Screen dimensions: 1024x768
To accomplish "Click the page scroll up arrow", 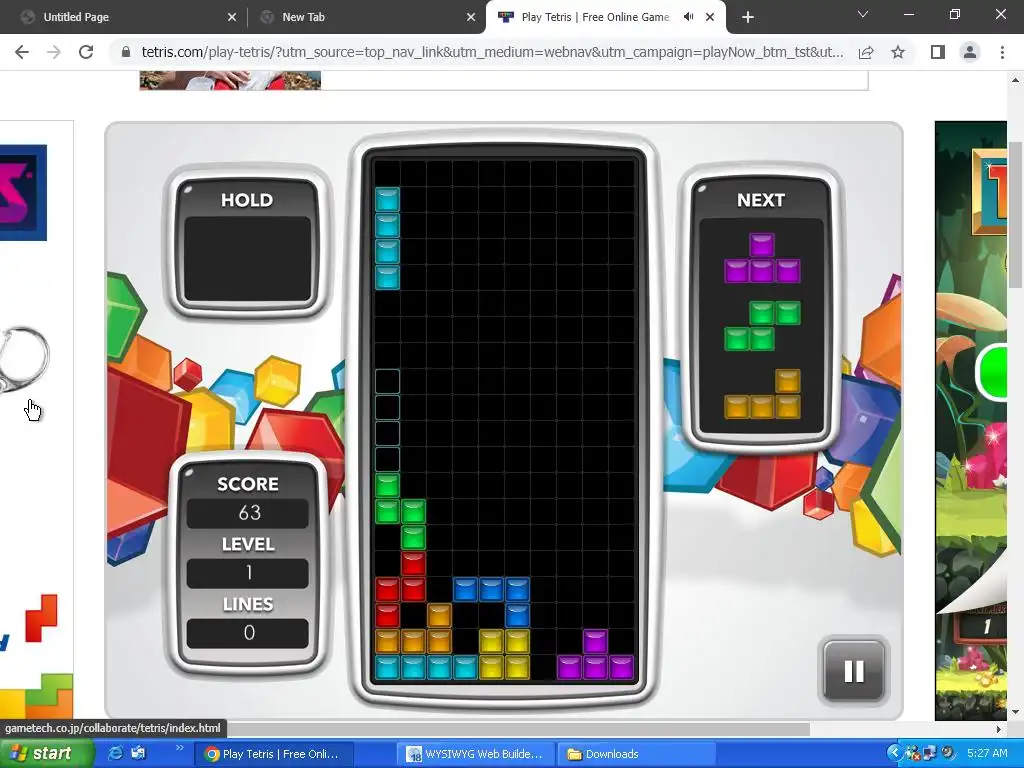I will coord(1016,80).
